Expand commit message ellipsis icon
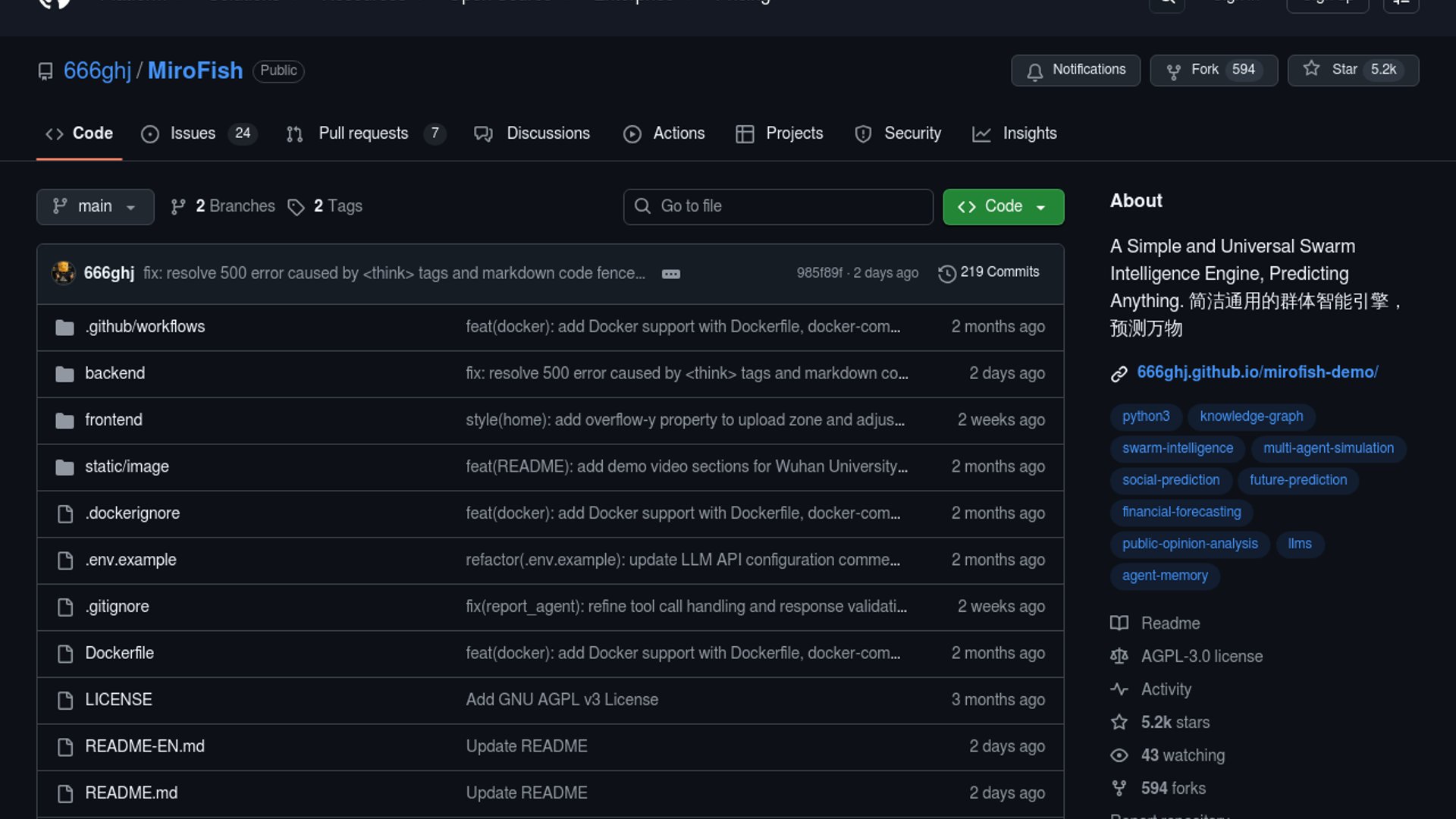The height and width of the screenshot is (819, 1456). click(670, 274)
